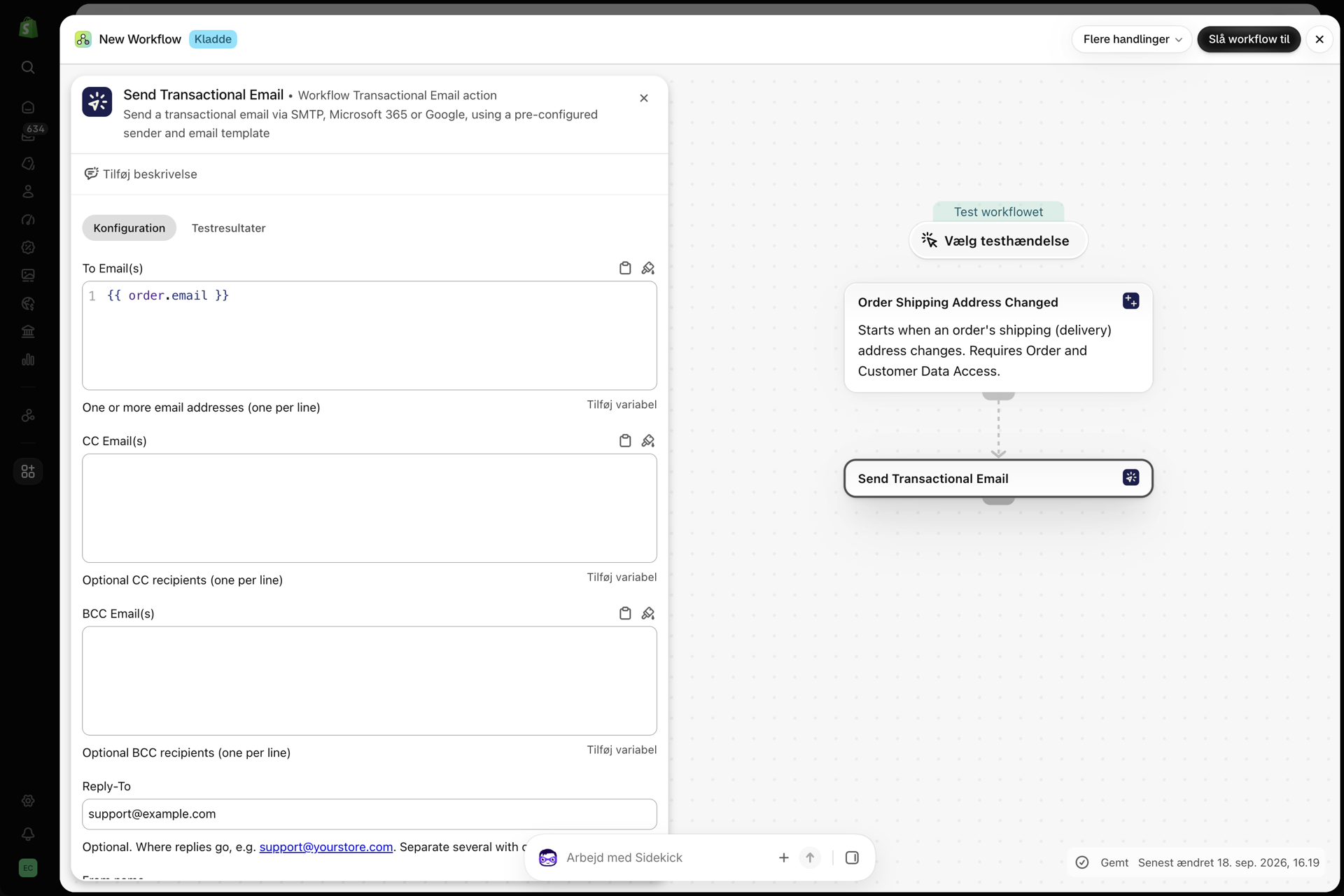The width and height of the screenshot is (1344, 896).
Task: Select Order Shipping Address Changed trigger card
Action: click(998, 337)
